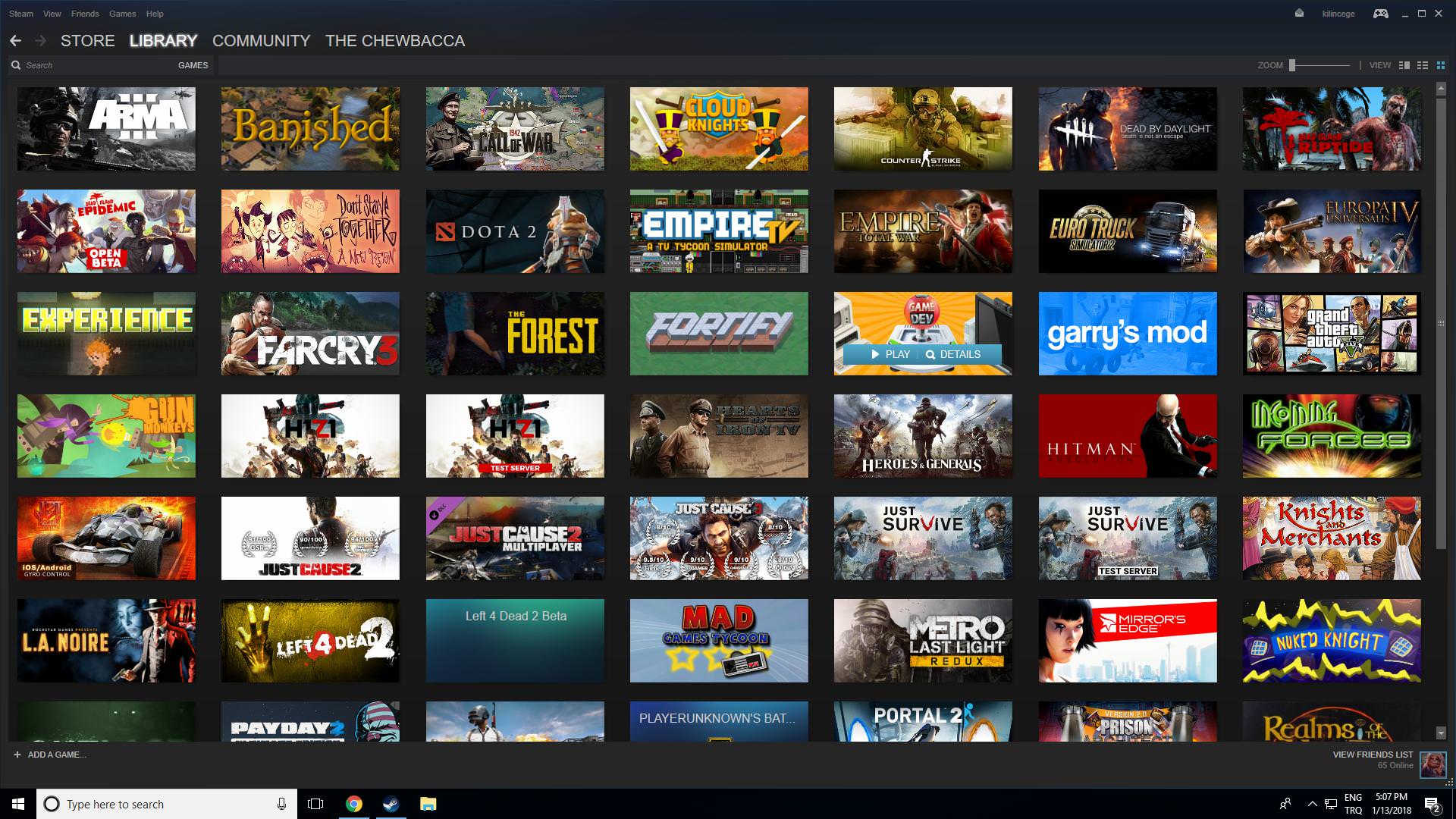1456x819 pixels.
Task: Open Task View in the taskbar
Action: tap(315, 804)
